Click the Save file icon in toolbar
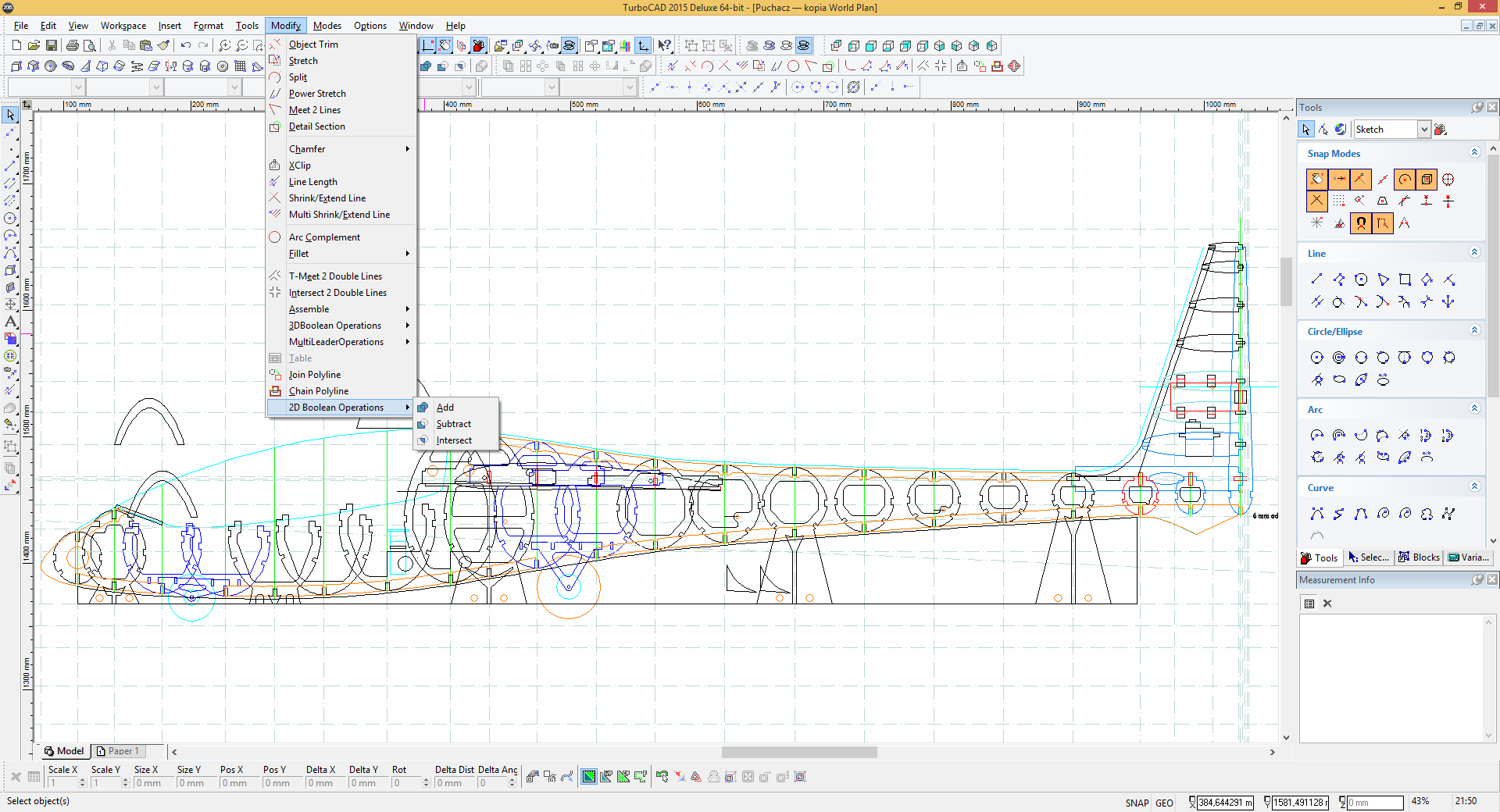The width and height of the screenshot is (1500, 812). click(x=52, y=45)
